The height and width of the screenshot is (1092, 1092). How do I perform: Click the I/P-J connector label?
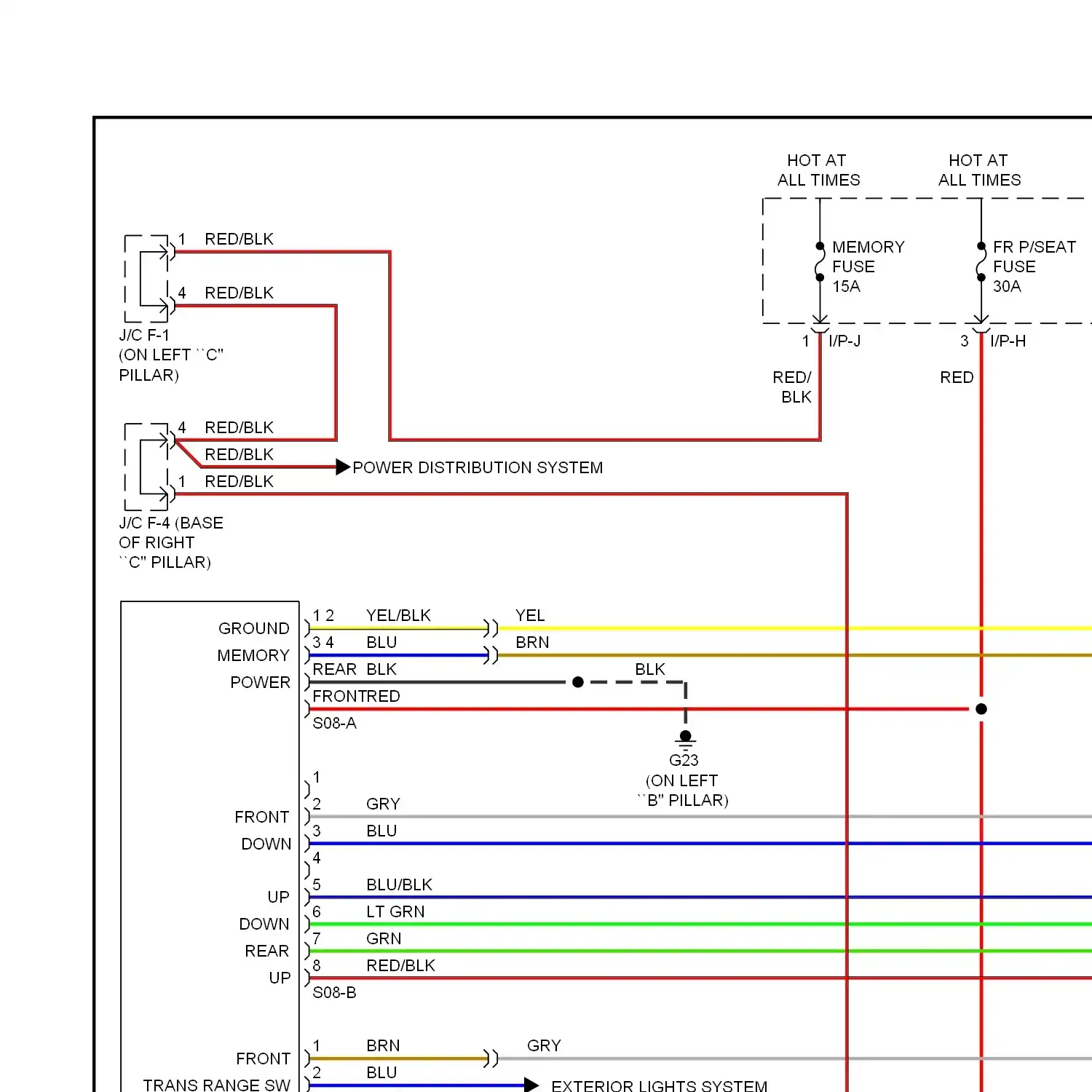[x=844, y=341]
